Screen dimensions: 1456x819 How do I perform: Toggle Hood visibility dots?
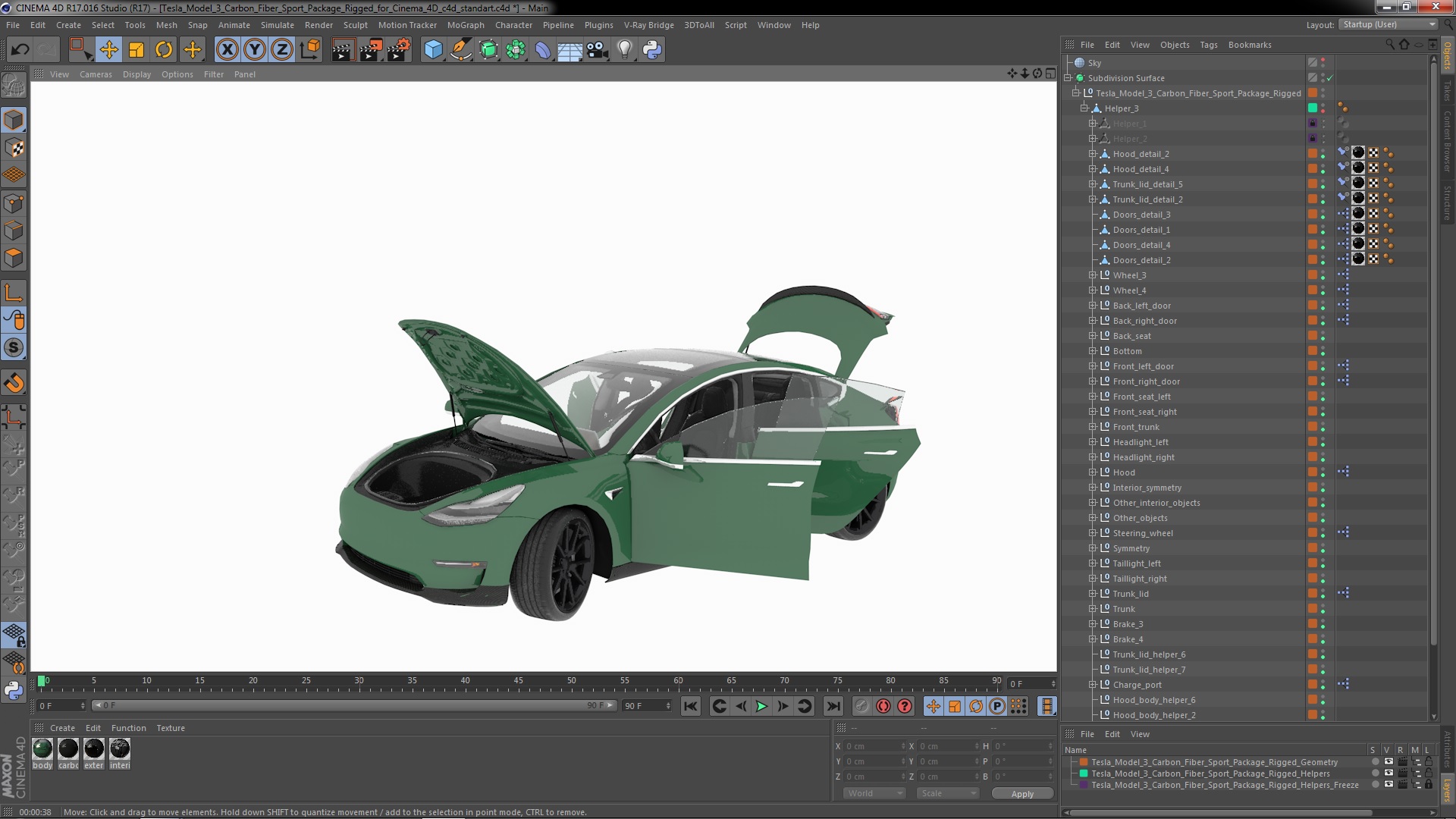1323,472
